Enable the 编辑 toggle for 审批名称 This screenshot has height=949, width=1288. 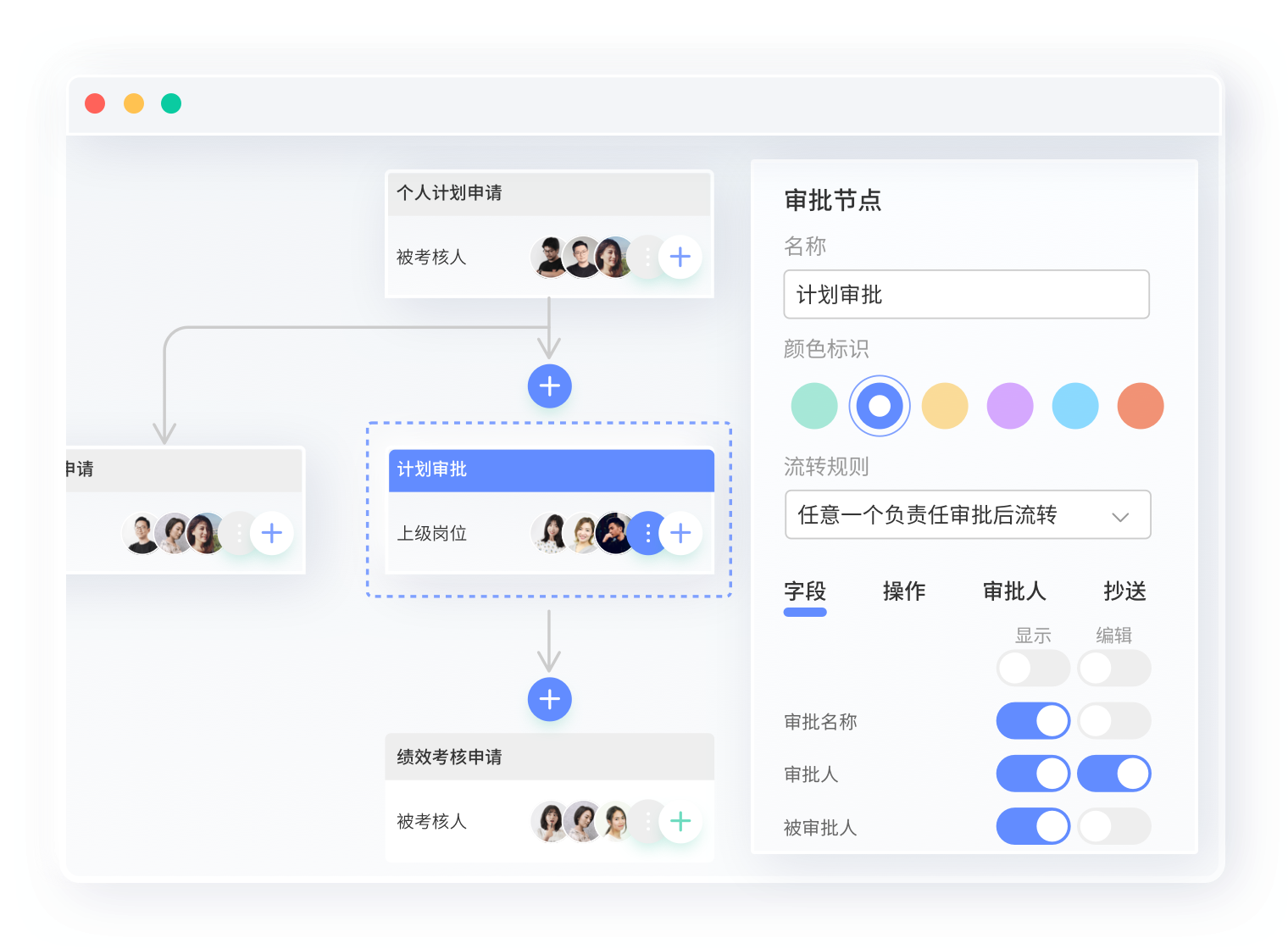pos(1113,721)
